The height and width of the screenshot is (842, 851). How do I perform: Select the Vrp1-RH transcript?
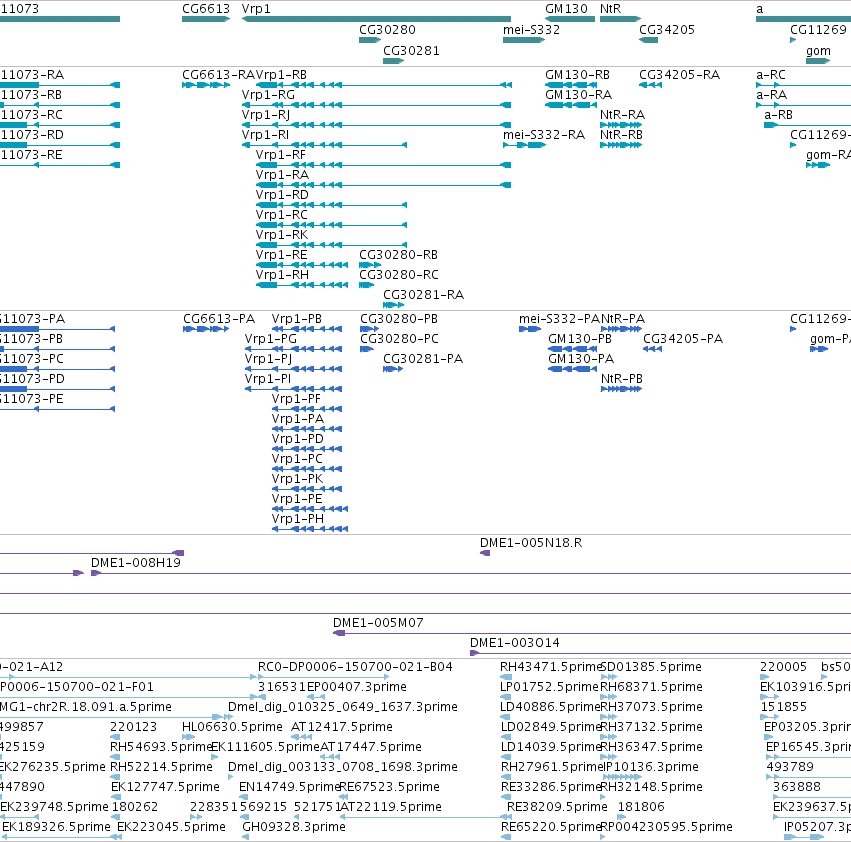[302, 285]
